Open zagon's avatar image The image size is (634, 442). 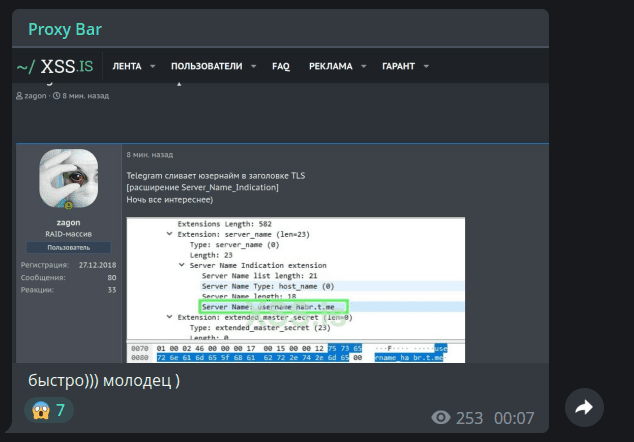(68, 179)
